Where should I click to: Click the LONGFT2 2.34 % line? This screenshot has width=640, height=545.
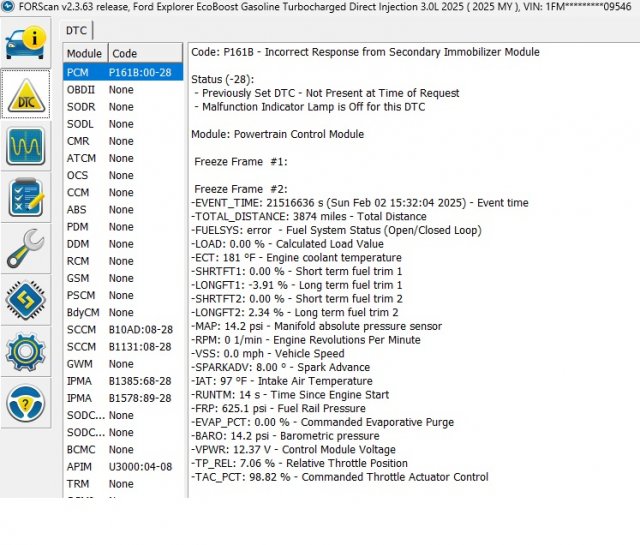click(295, 313)
